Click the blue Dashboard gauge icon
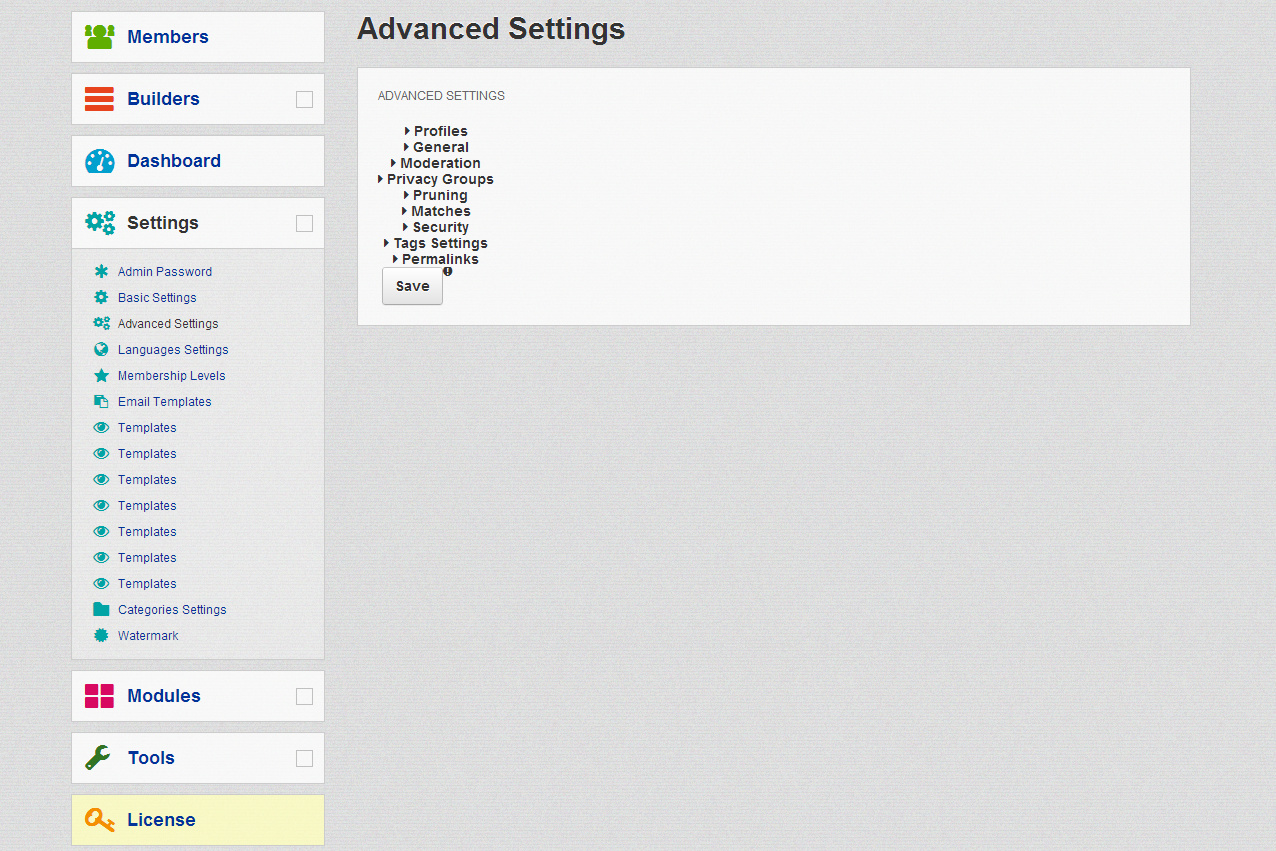The width and height of the screenshot is (1276, 851). tap(99, 161)
